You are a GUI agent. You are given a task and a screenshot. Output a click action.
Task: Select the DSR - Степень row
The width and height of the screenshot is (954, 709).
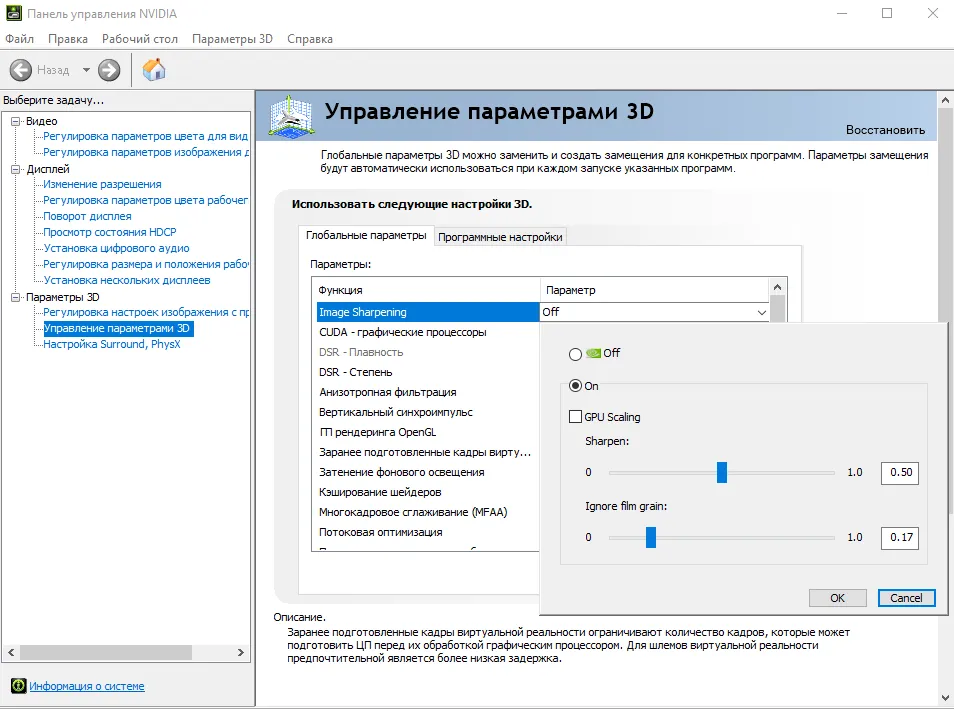pos(428,372)
